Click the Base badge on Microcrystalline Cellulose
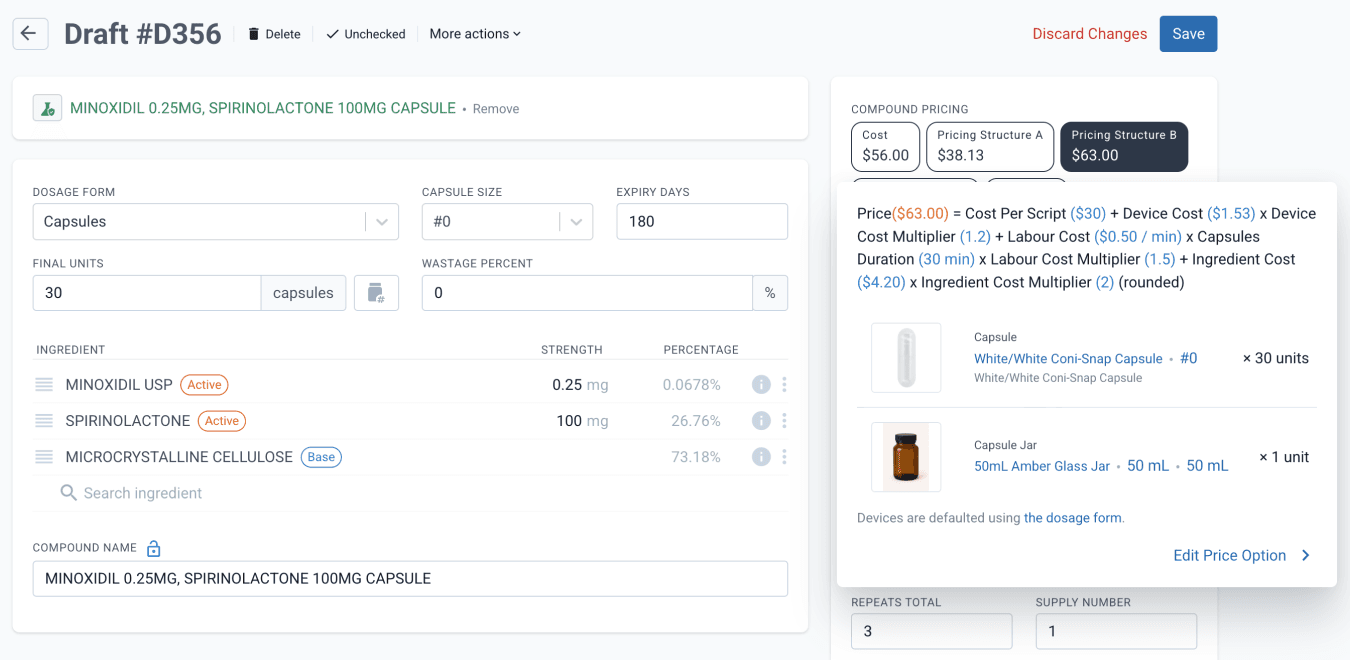The height and width of the screenshot is (660, 1350). pos(321,457)
